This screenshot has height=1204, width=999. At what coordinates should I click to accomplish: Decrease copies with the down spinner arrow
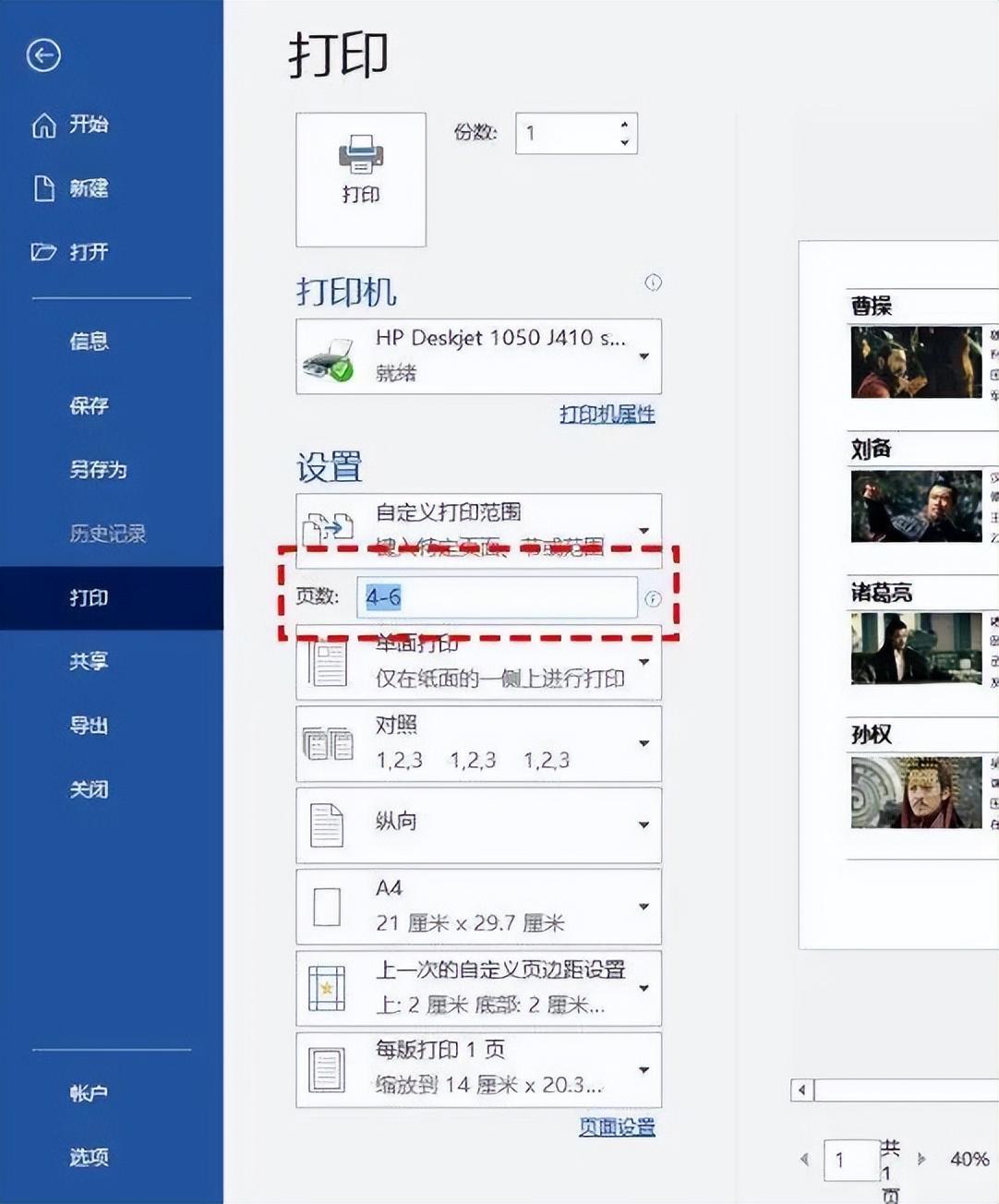coord(625,142)
